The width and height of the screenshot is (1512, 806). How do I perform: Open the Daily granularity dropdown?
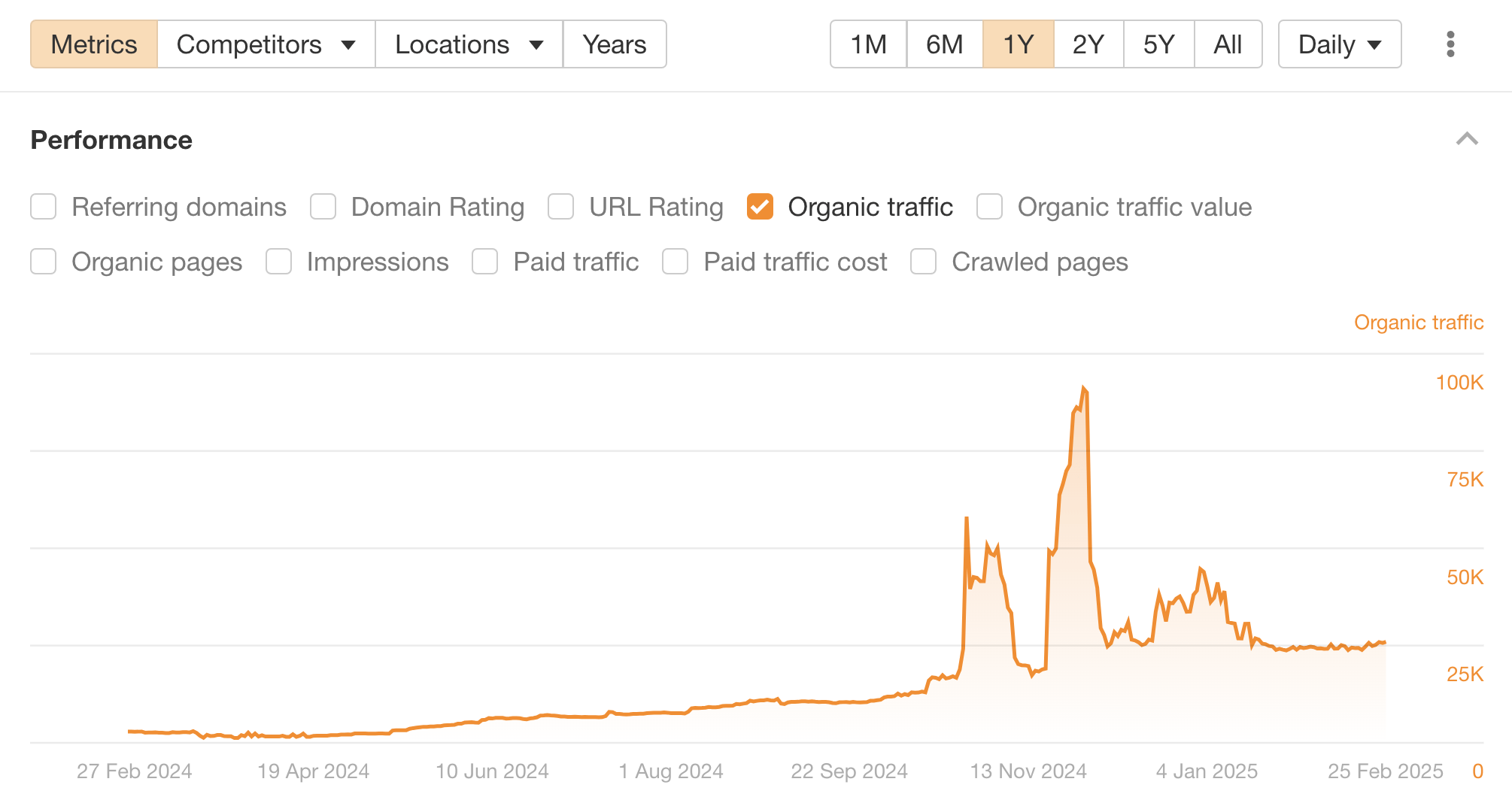tap(1339, 44)
